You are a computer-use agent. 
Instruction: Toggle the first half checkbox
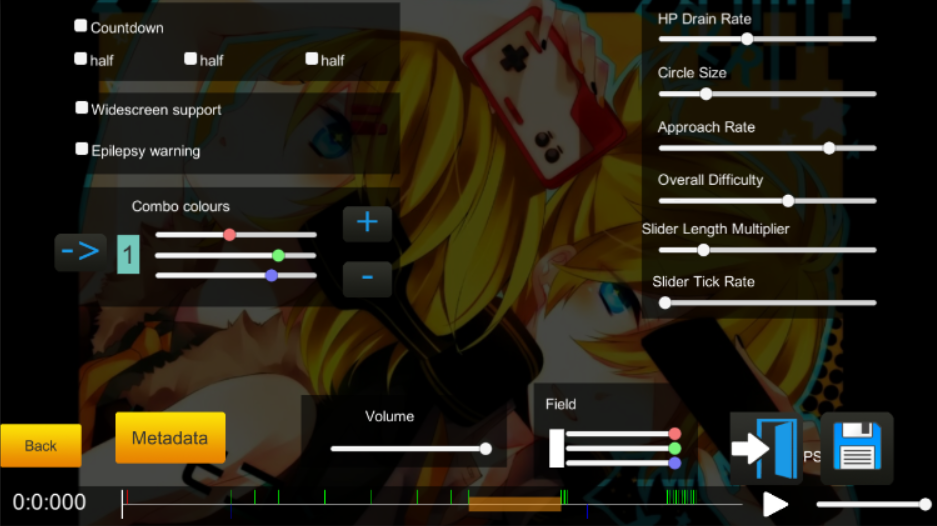pyautogui.click(x=81, y=59)
